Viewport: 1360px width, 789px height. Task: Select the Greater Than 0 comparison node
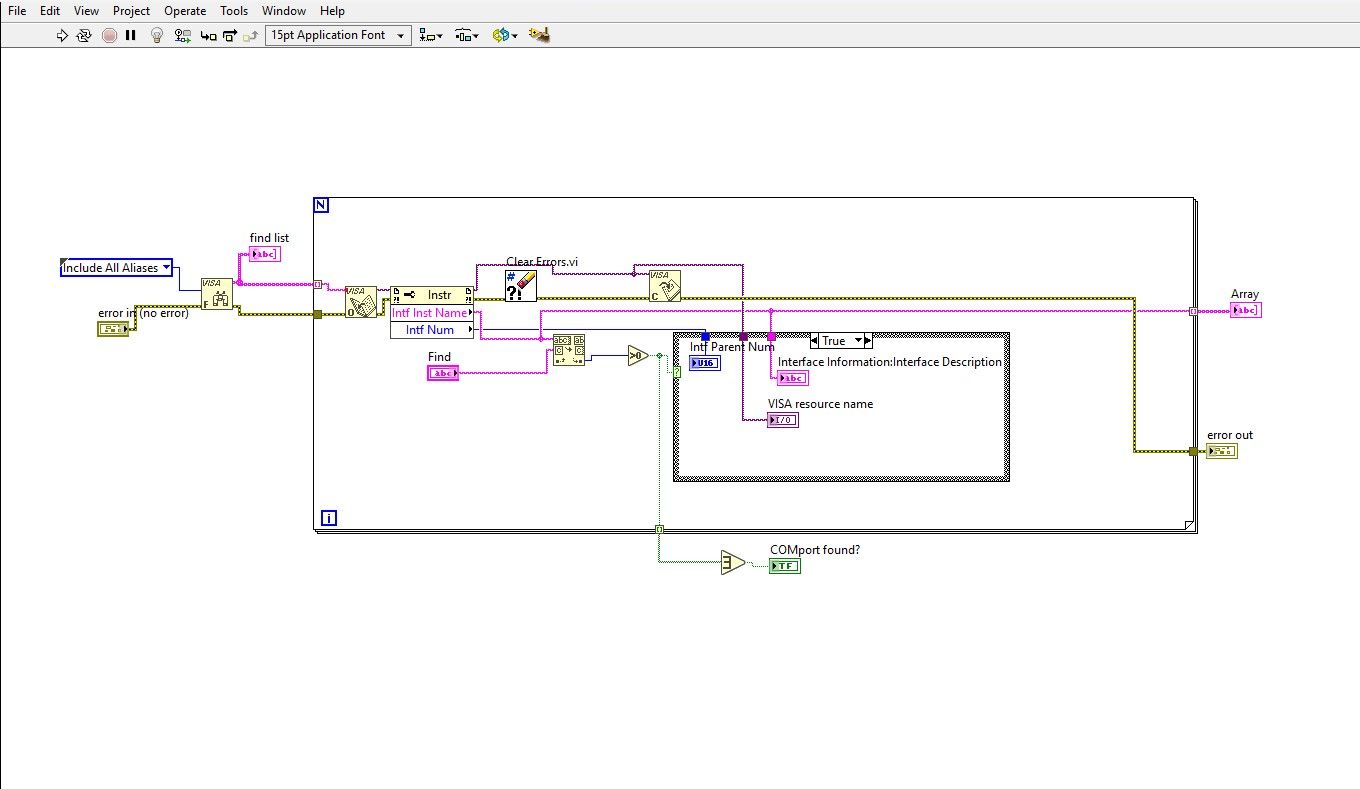(639, 356)
